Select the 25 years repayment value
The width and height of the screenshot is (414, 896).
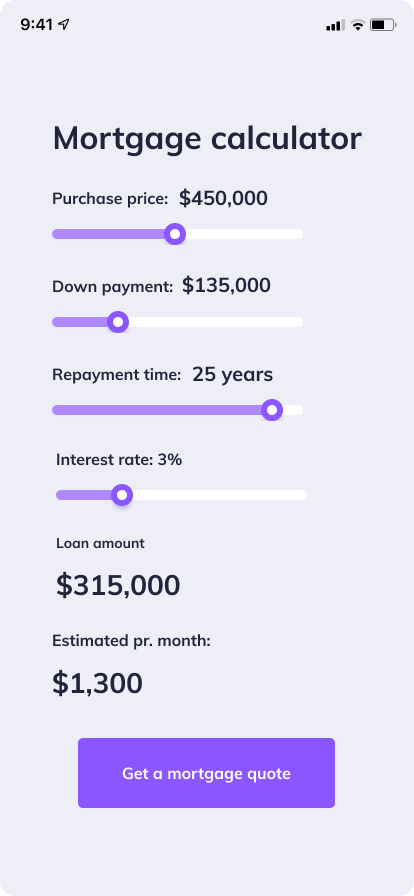click(233, 375)
